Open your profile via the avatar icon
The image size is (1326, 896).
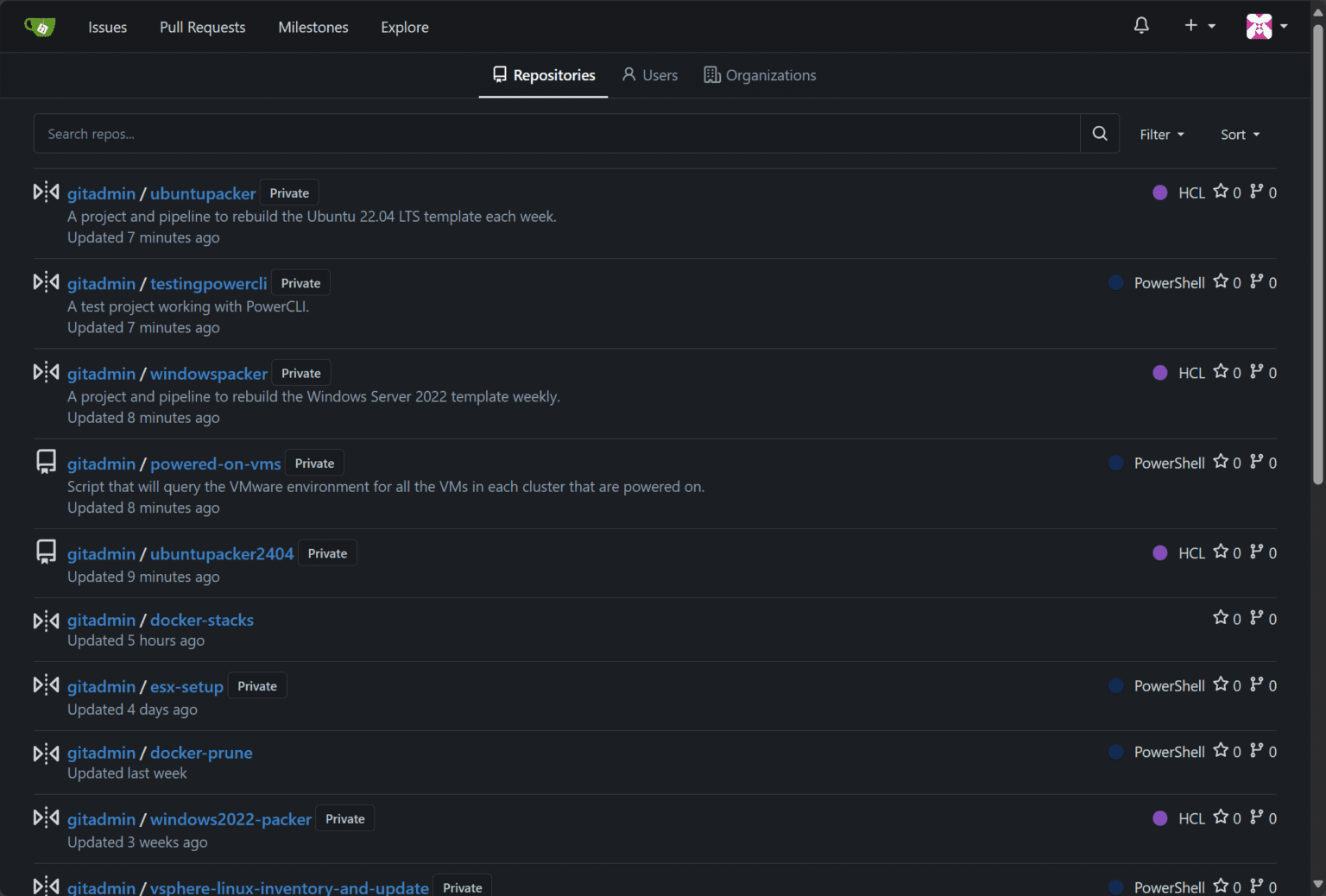(x=1260, y=26)
